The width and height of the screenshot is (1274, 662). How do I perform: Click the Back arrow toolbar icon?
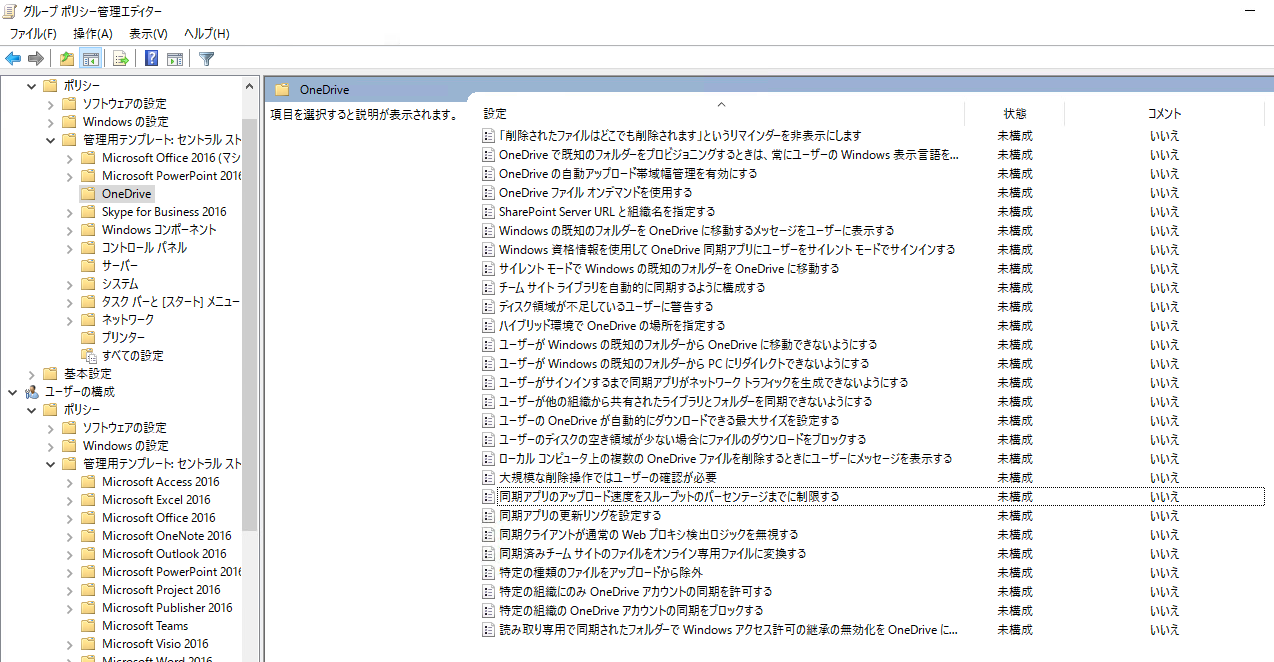tap(13, 58)
